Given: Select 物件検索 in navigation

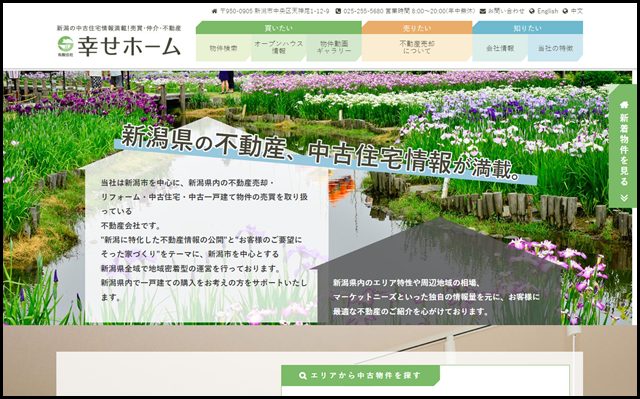Looking at the screenshot, I should coord(223,48).
